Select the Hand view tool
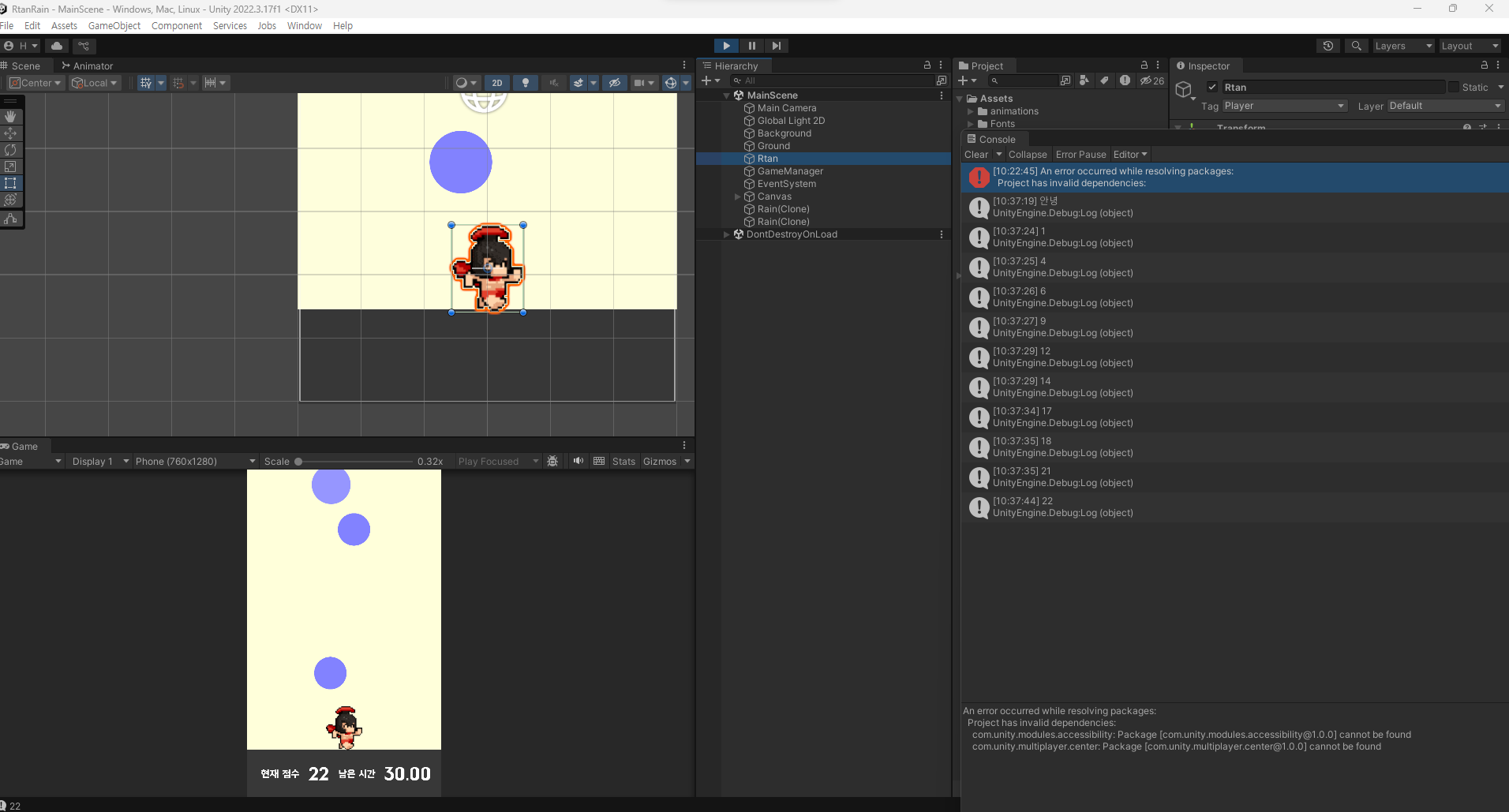The width and height of the screenshot is (1509, 812). pyautogui.click(x=10, y=116)
